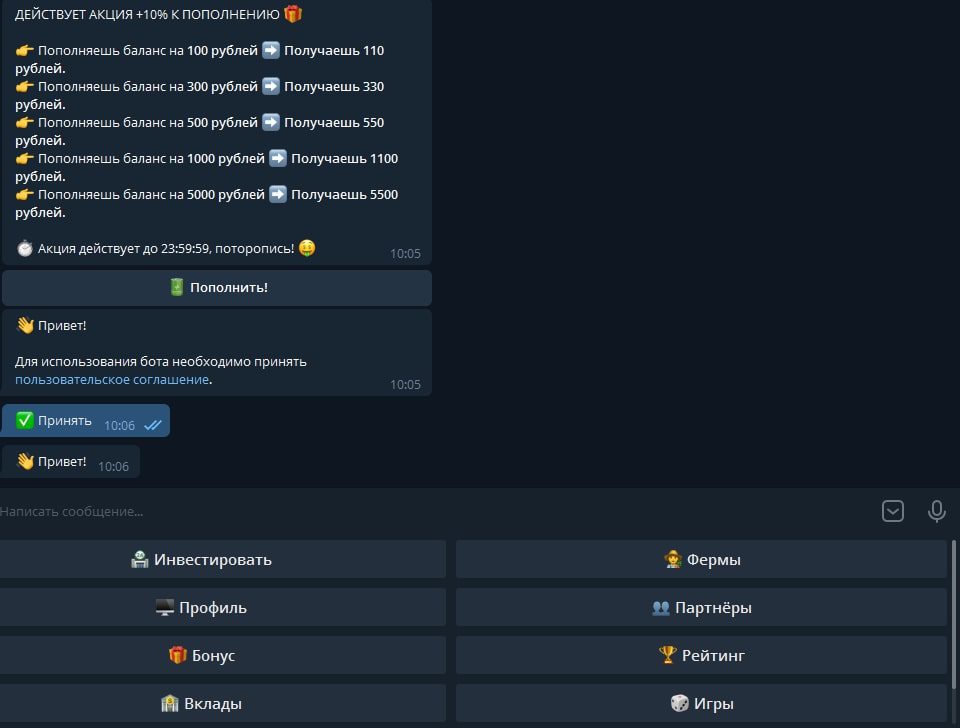Image resolution: width=960 pixels, height=728 pixels.
Task: Click the hide-keyboard icon beside the input field
Action: pyautogui.click(x=893, y=510)
